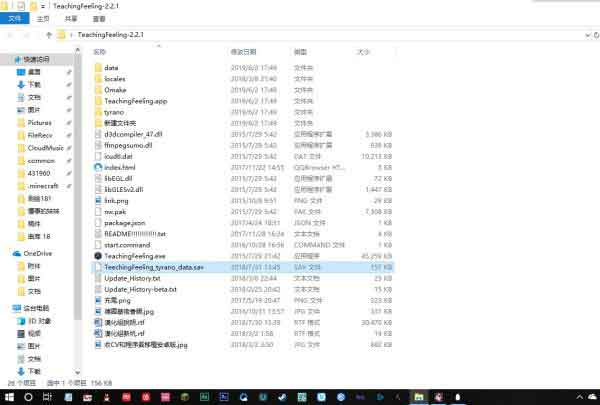Click the Cortana circle on the taskbar

click(x=28, y=397)
